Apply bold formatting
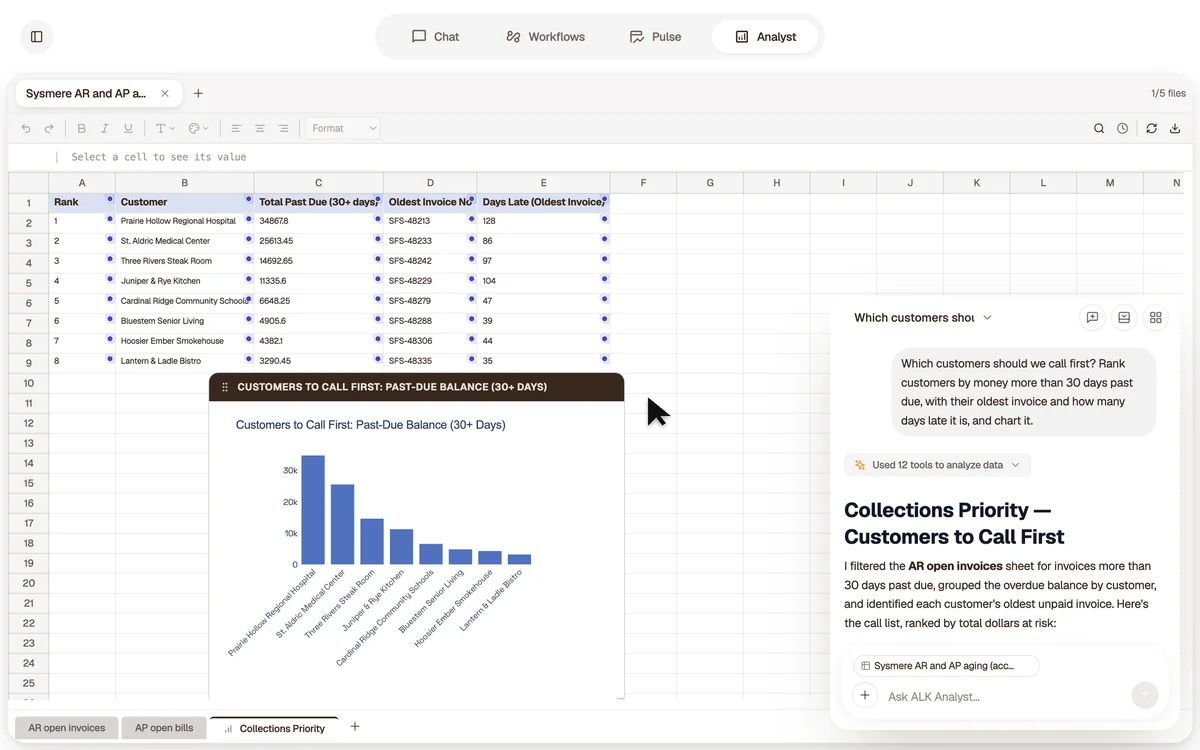This screenshot has width=1200, height=750. point(82,128)
